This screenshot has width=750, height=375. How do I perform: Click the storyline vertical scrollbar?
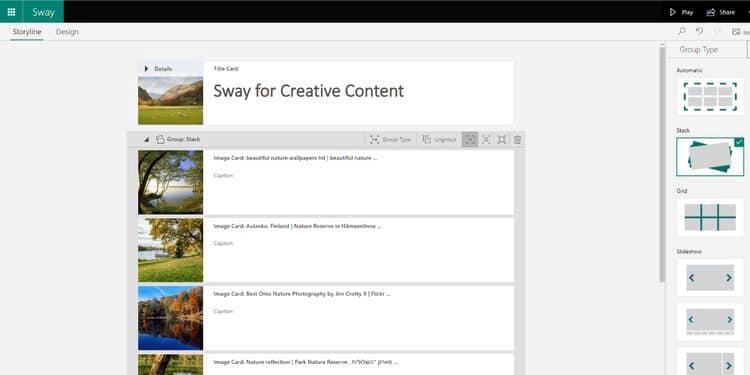[662, 166]
